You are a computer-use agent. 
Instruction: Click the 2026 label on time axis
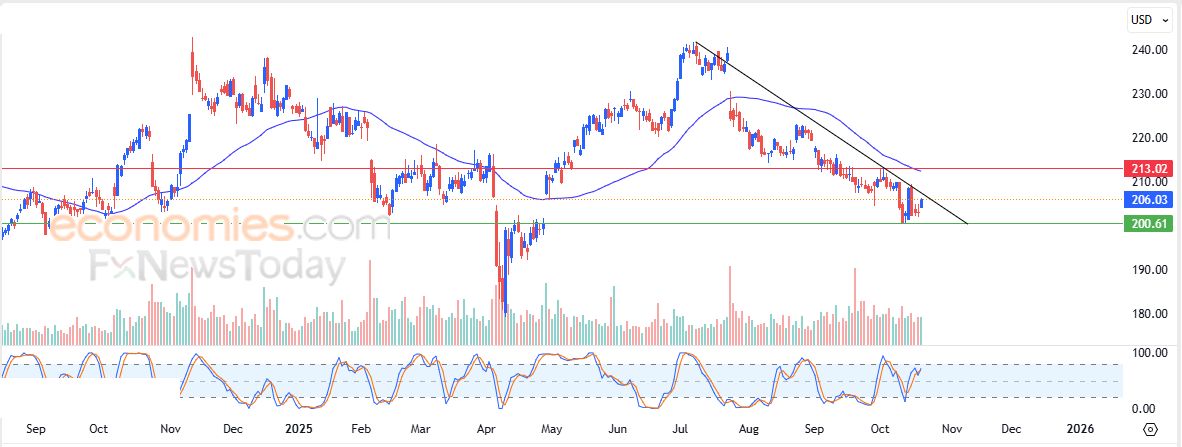click(1079, 429)
